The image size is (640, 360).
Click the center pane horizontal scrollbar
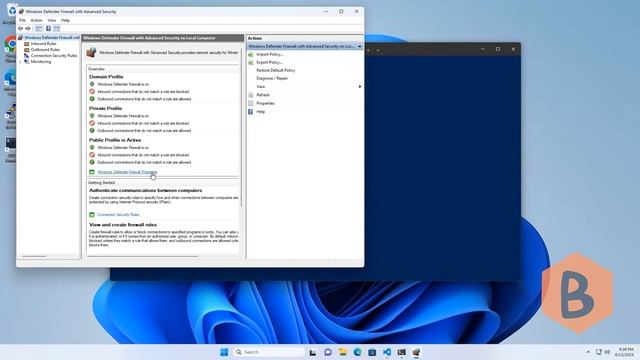143,257
